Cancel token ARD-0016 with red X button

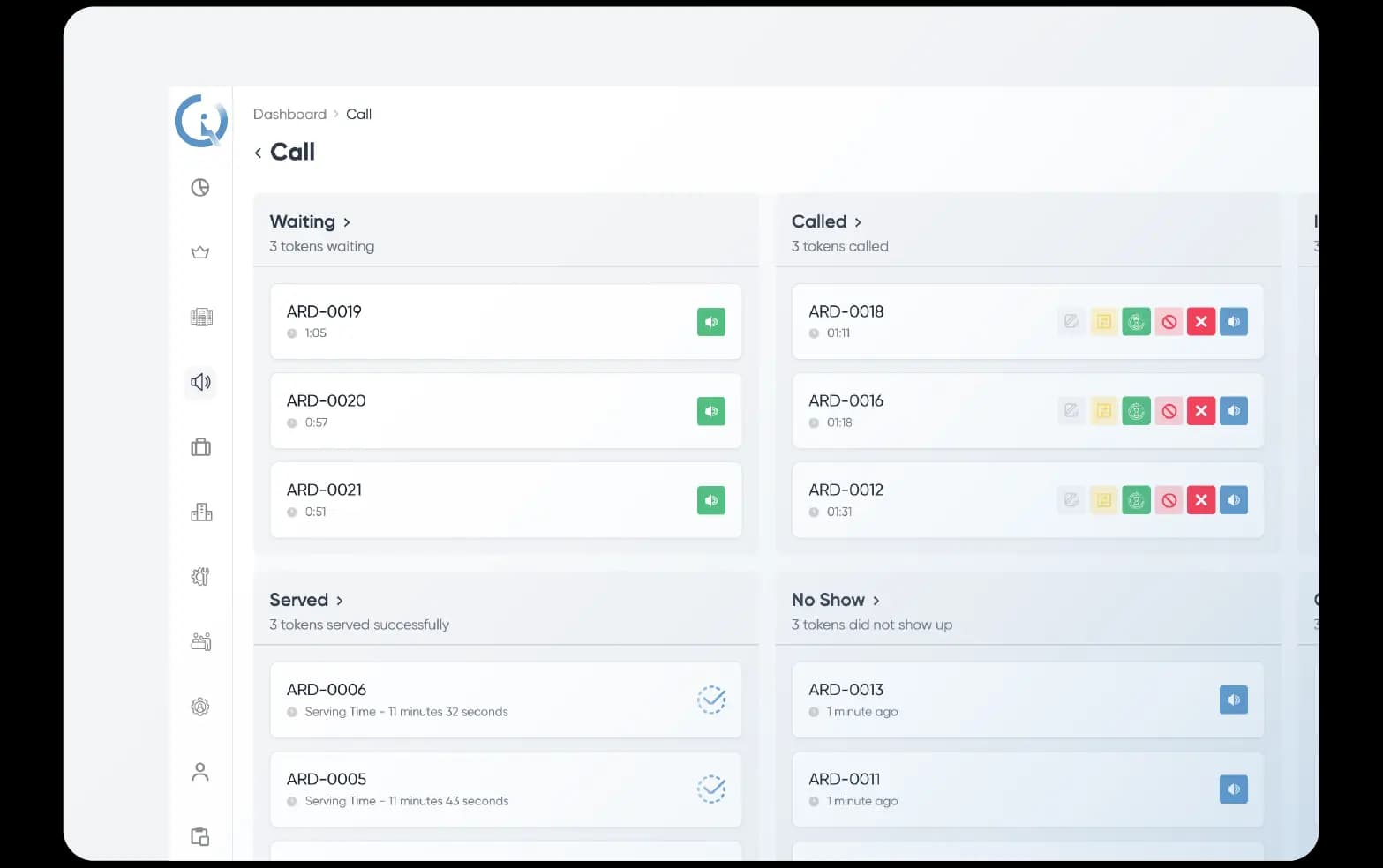1200,410
